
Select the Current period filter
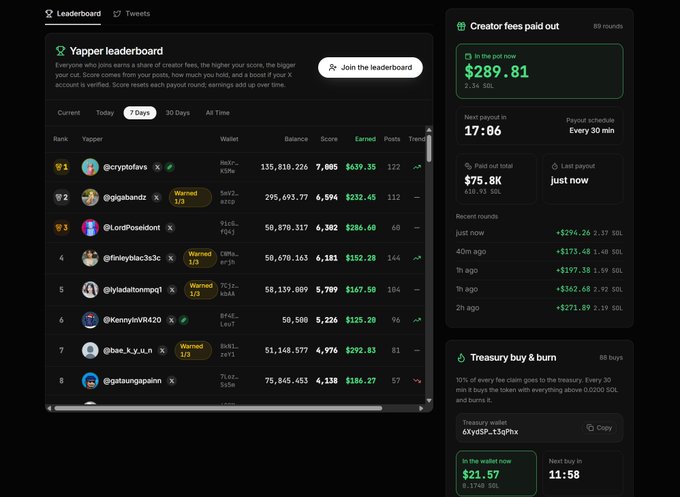pos(69,113)
